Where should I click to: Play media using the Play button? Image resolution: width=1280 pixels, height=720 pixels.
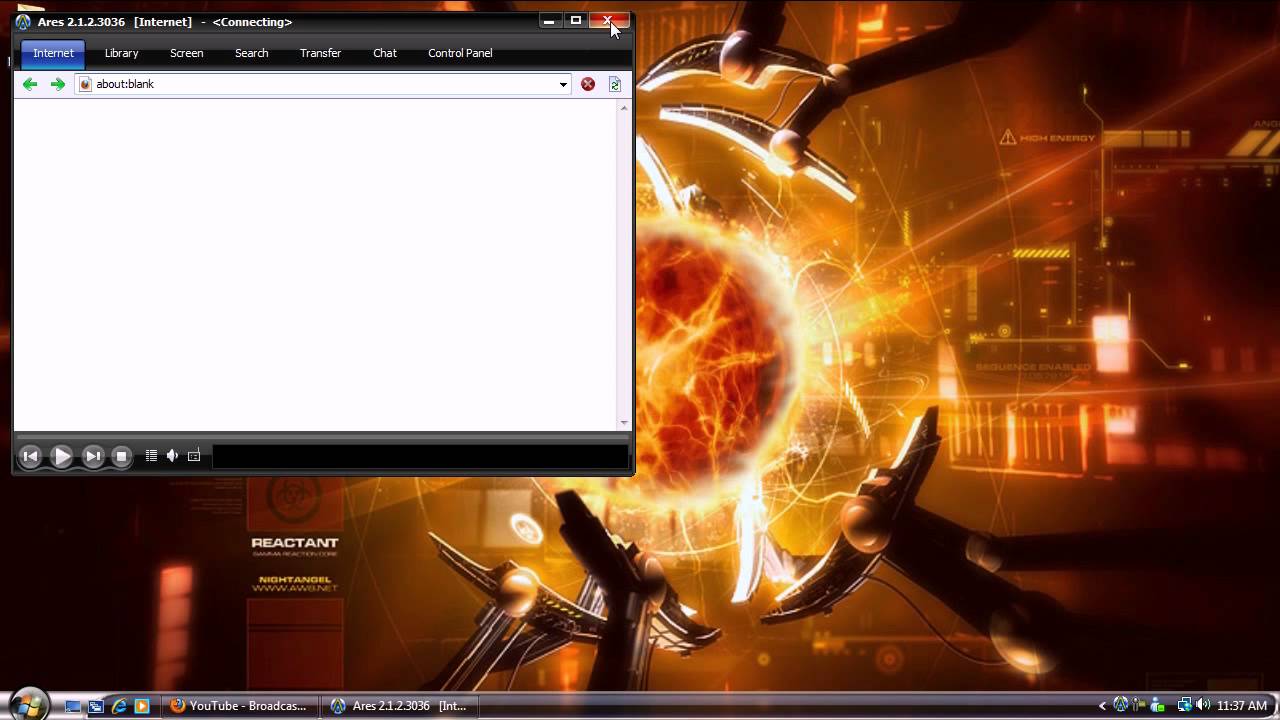[61, 456]
